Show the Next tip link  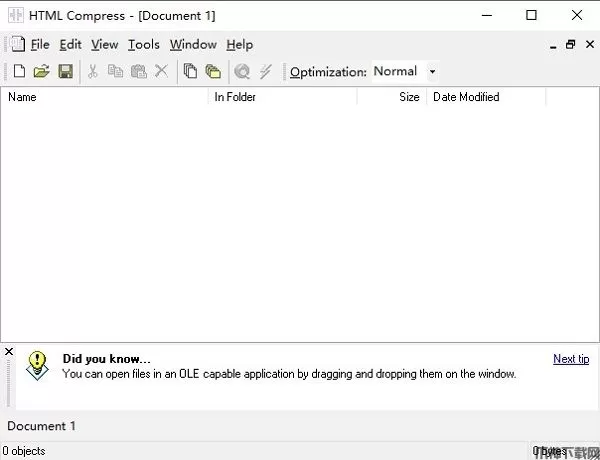click(571, 359)
